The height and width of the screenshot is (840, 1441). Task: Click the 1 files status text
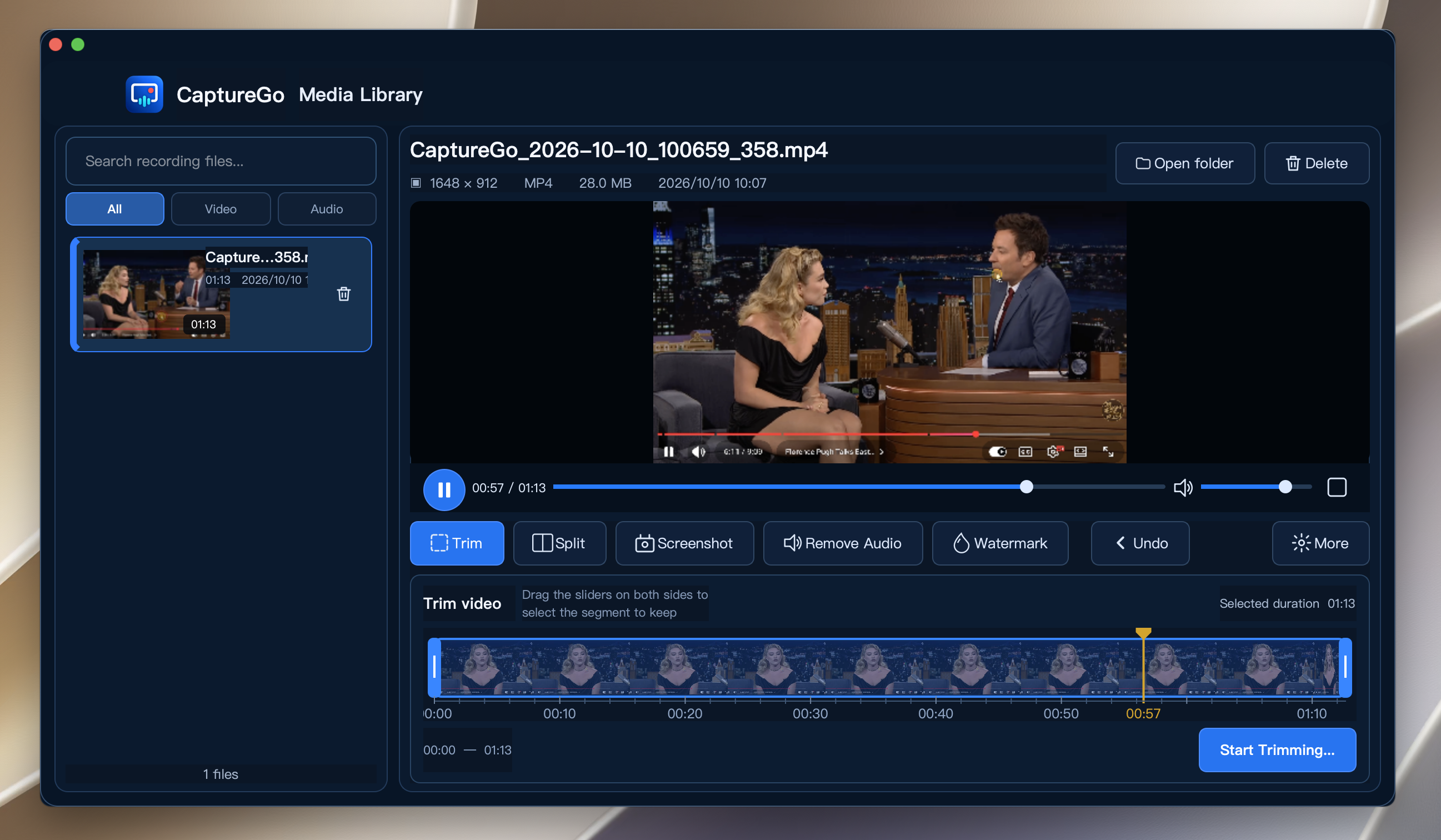(x=221, y=774)
